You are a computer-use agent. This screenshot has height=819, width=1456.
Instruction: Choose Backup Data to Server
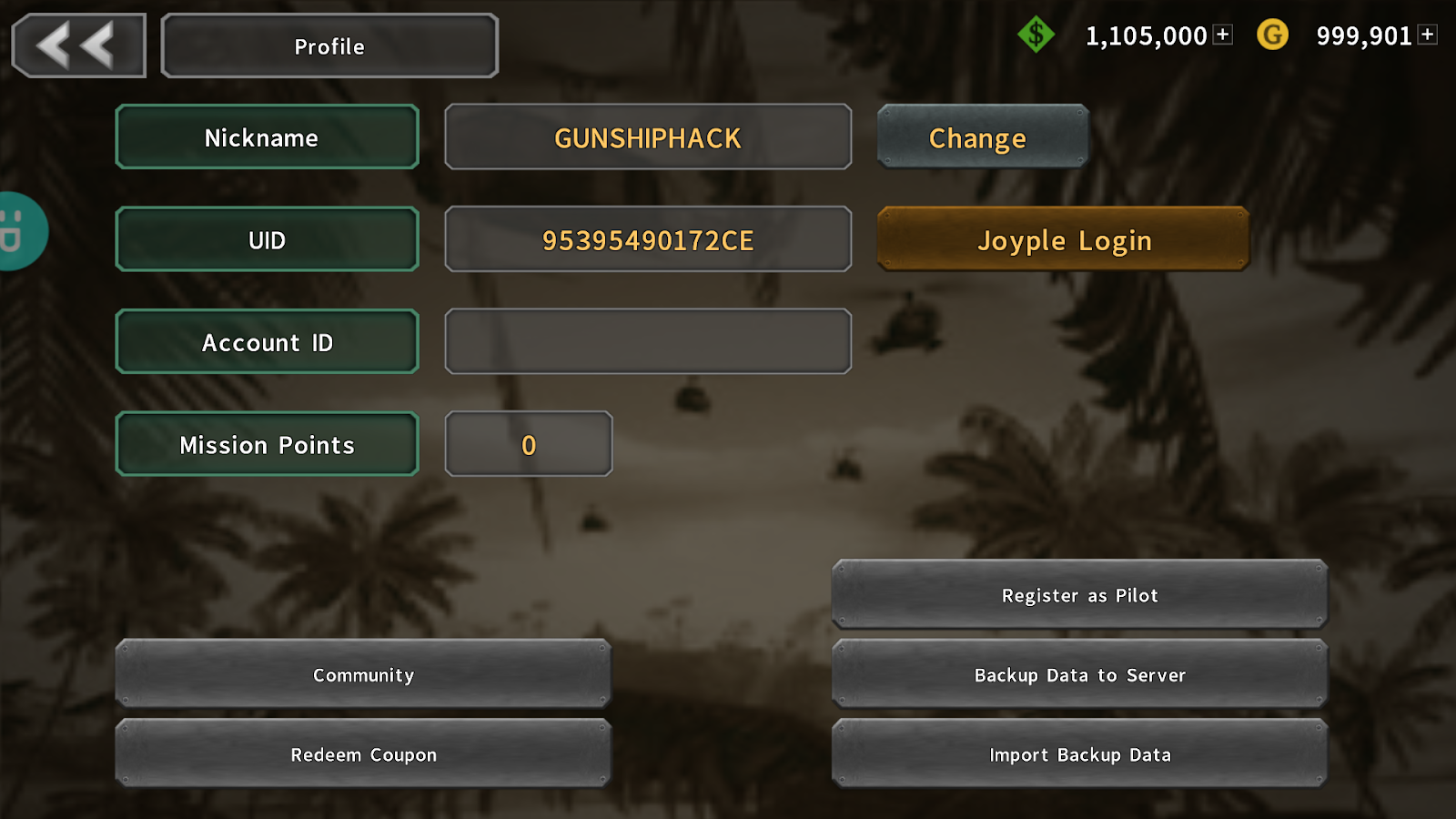1079,674
